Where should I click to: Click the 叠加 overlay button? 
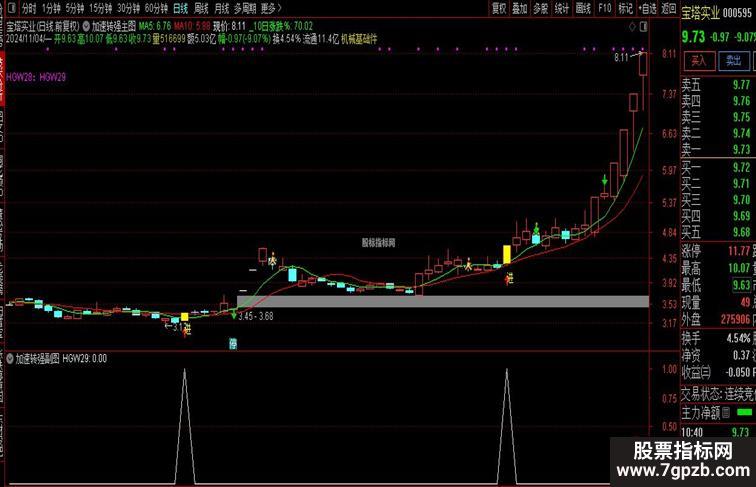pyautogui.click(x=520, y=8)
